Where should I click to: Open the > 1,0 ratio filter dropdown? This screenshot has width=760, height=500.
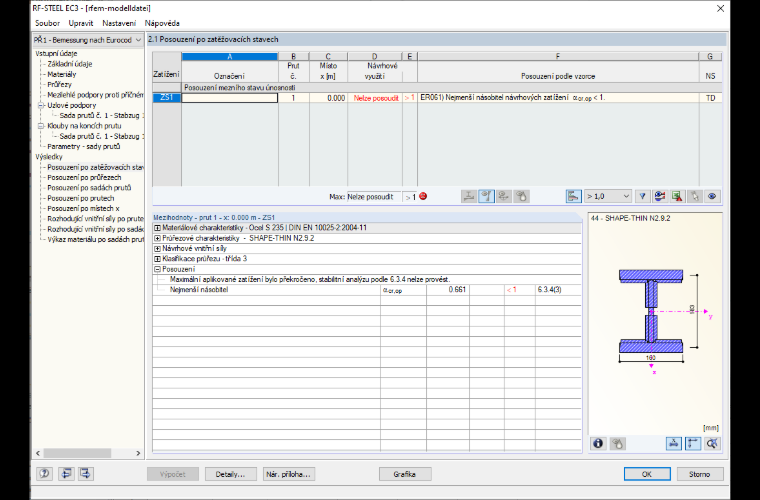pos(607,196)
